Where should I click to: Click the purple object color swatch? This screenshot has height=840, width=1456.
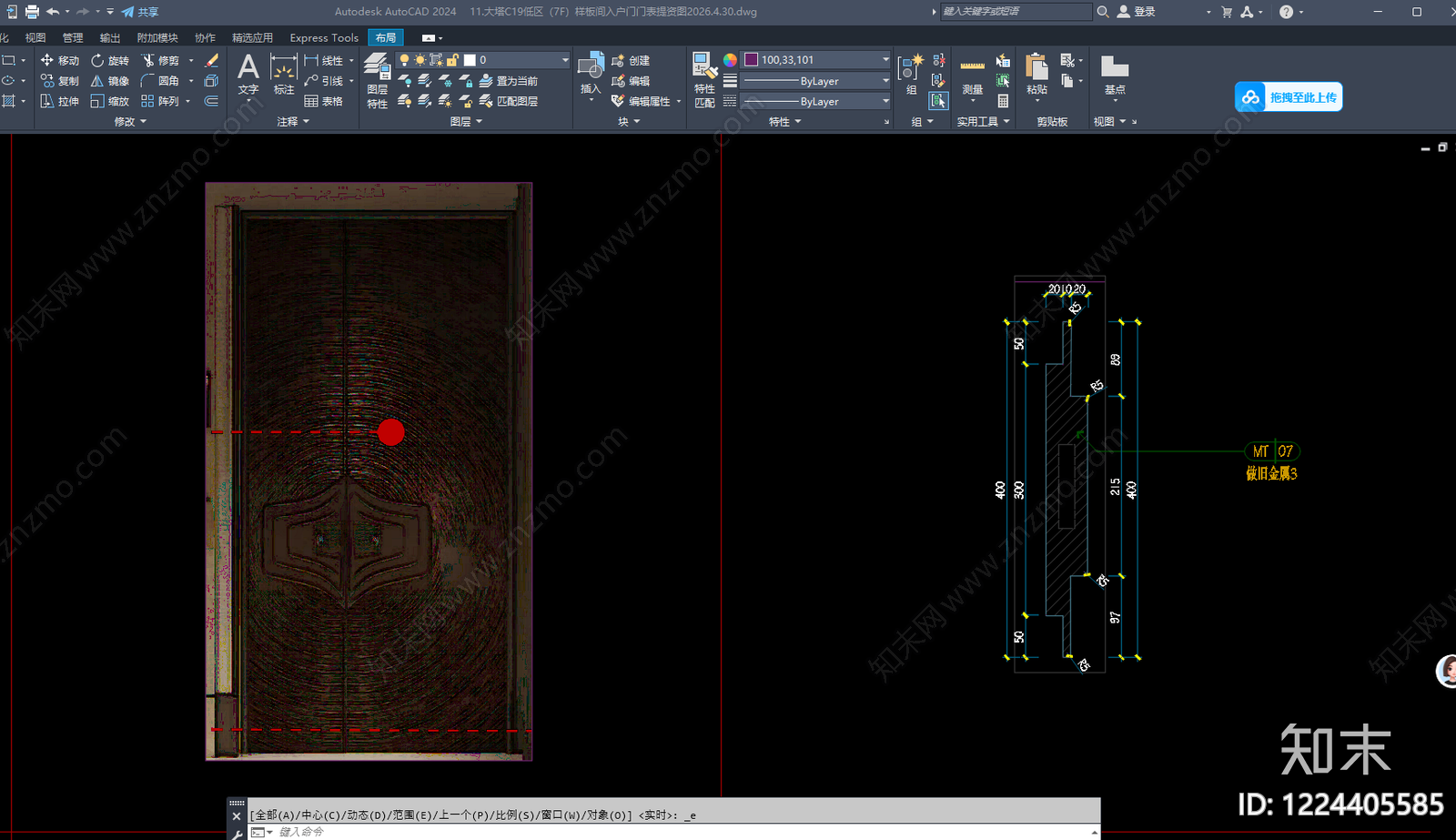pyautogui.click(x=752, y=60)
